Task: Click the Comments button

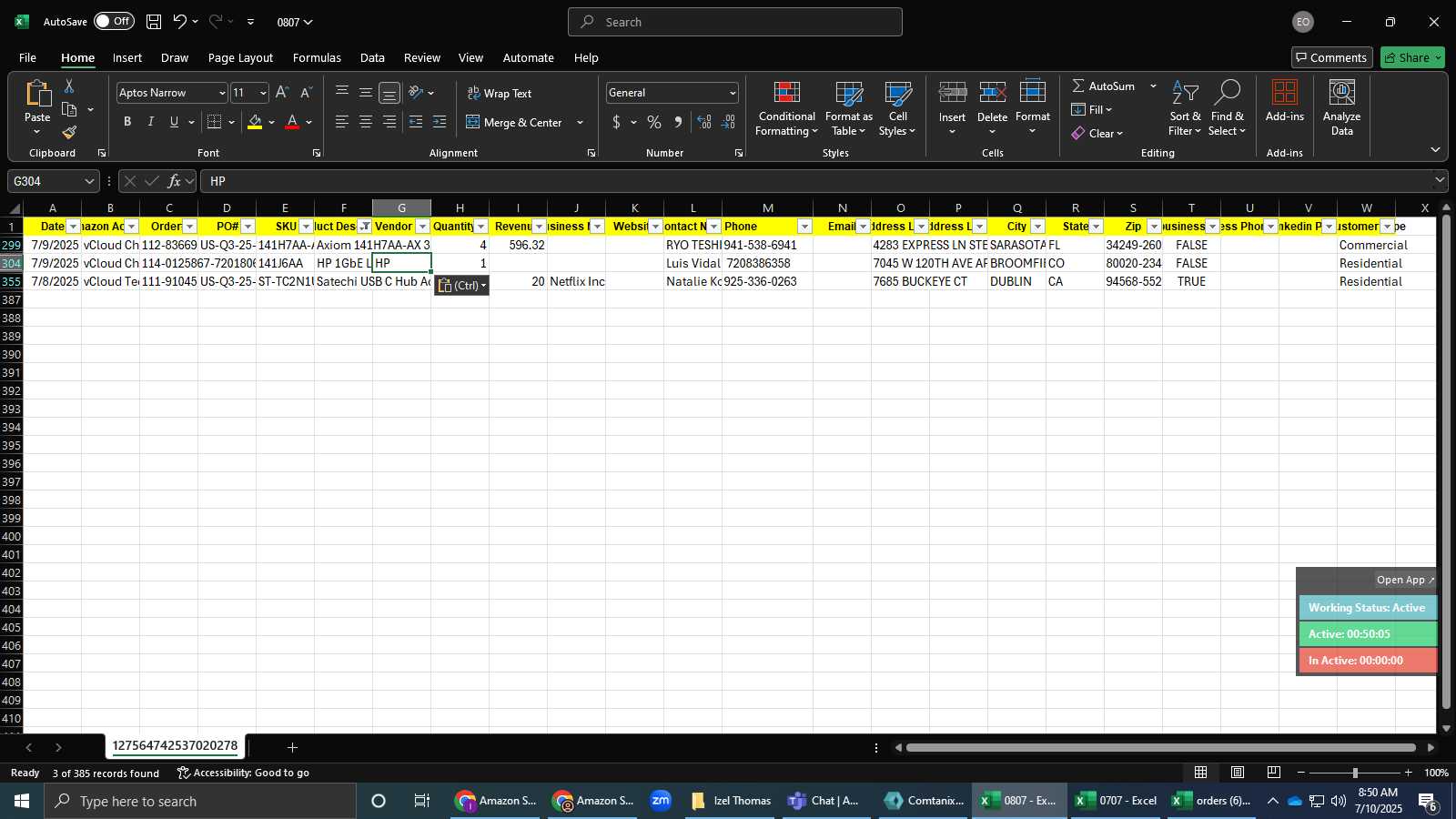Action: click(x=1331, y=57)
